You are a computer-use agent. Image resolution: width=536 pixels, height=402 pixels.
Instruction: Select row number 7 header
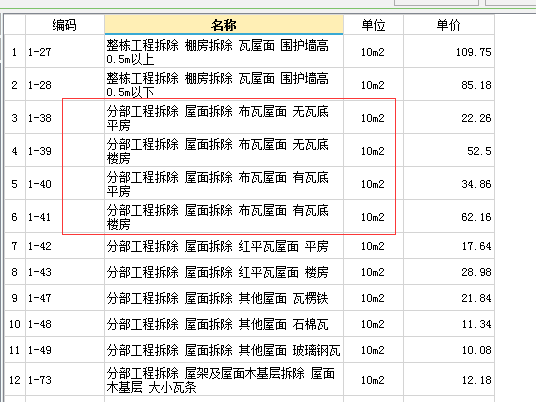(x=15, y=246)
